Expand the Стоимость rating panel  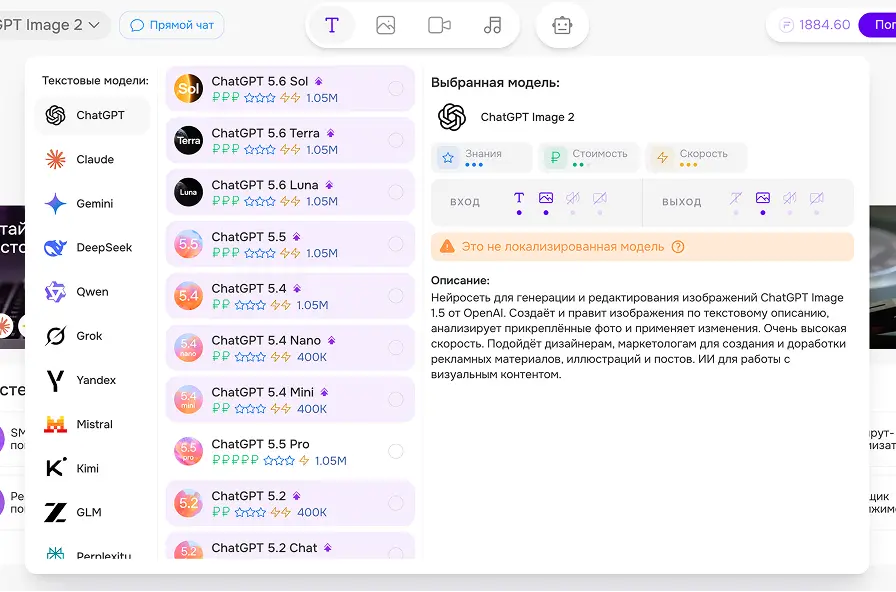589,157
